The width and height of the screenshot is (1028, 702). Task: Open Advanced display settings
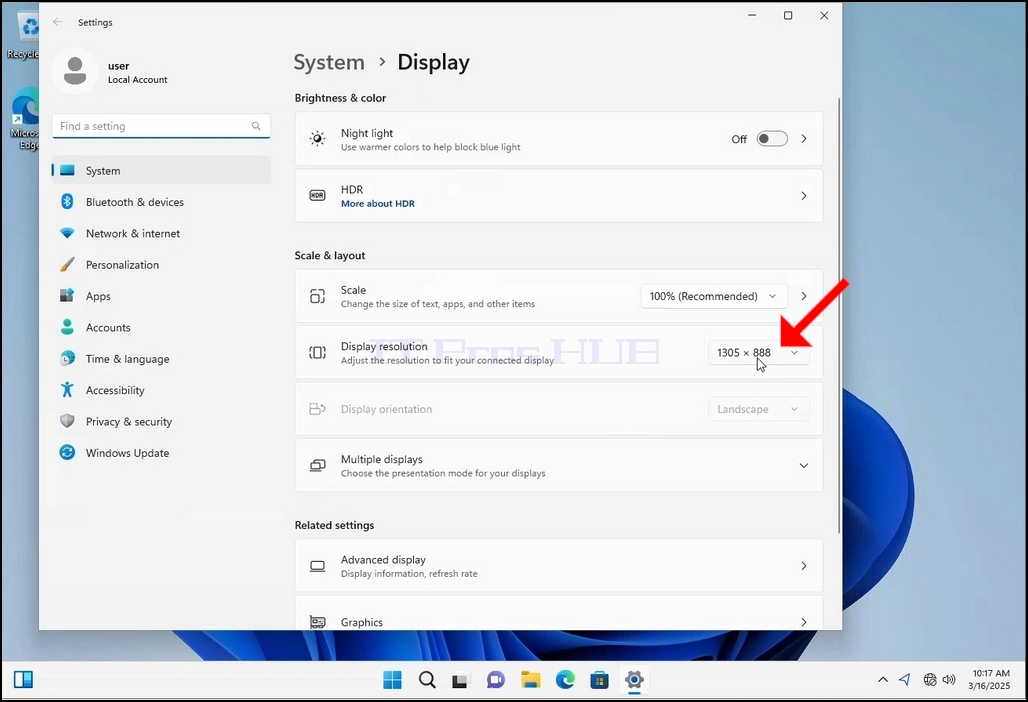559,566
